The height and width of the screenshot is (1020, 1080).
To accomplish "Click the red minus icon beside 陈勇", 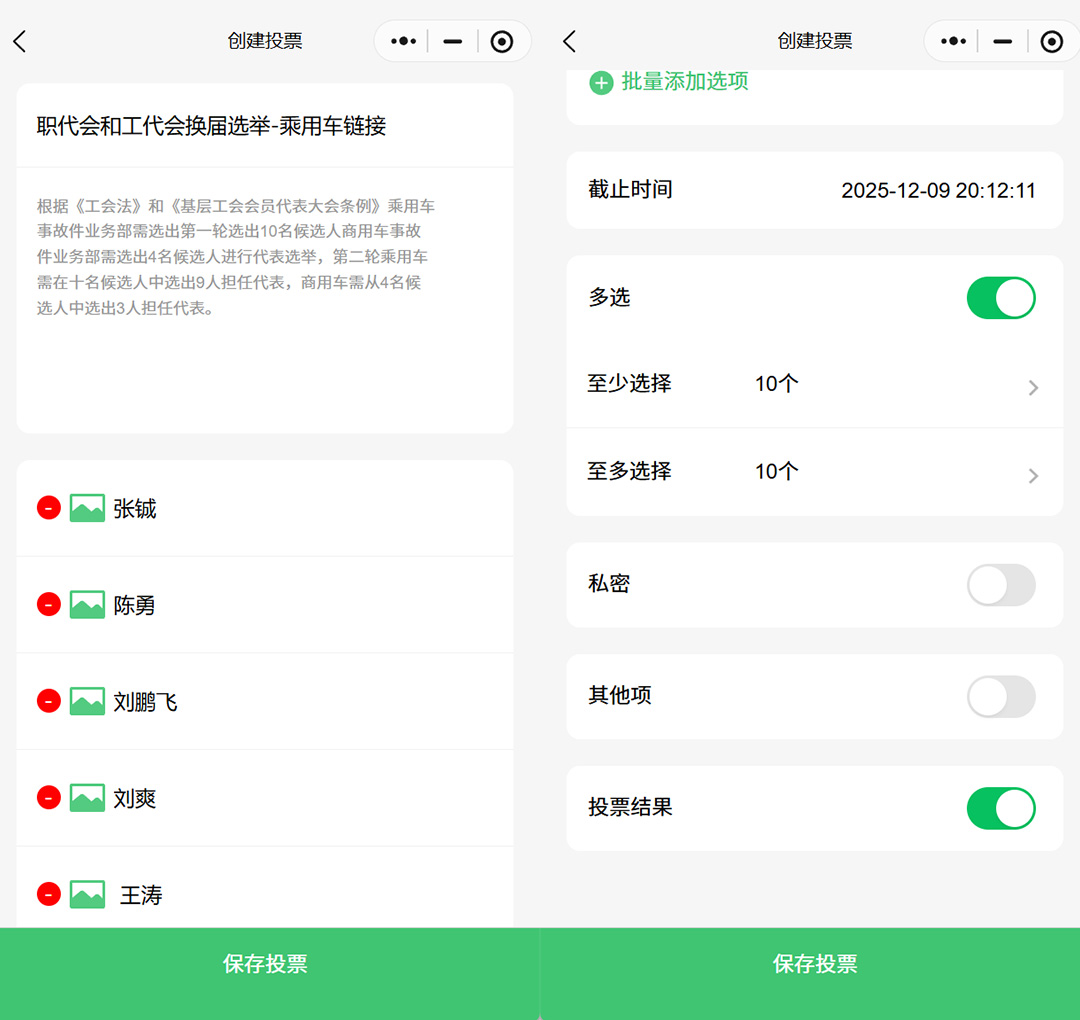I will click(x=49, y=604).
